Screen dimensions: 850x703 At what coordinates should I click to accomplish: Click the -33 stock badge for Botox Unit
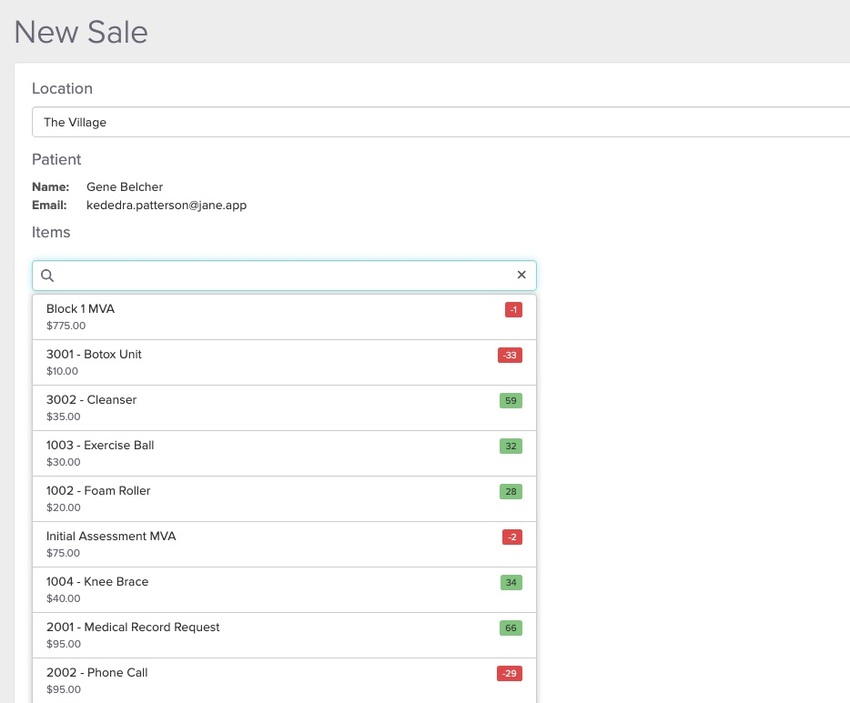[x=510, y=355]
